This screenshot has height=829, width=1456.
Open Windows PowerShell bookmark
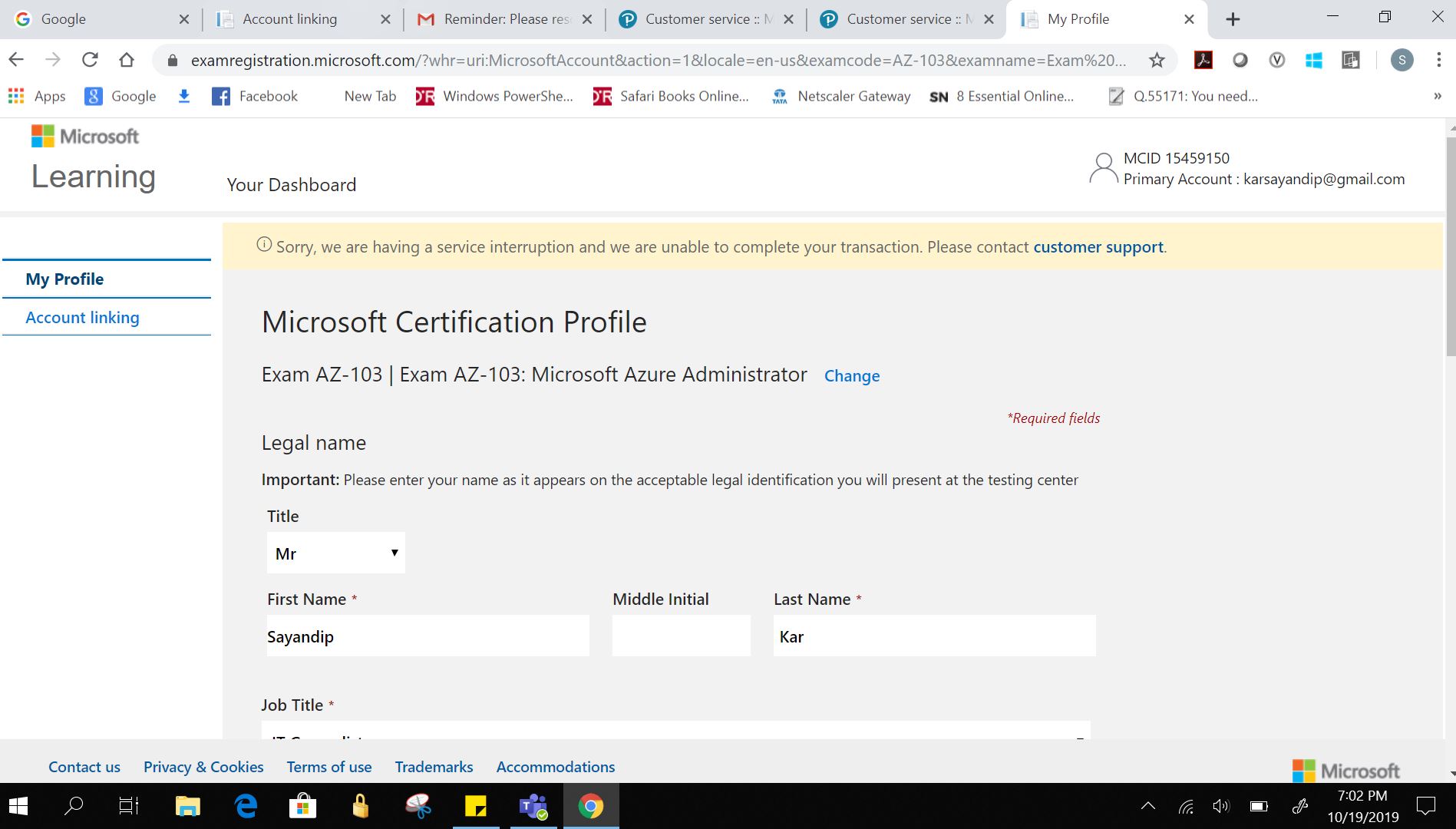pos(494,96)
